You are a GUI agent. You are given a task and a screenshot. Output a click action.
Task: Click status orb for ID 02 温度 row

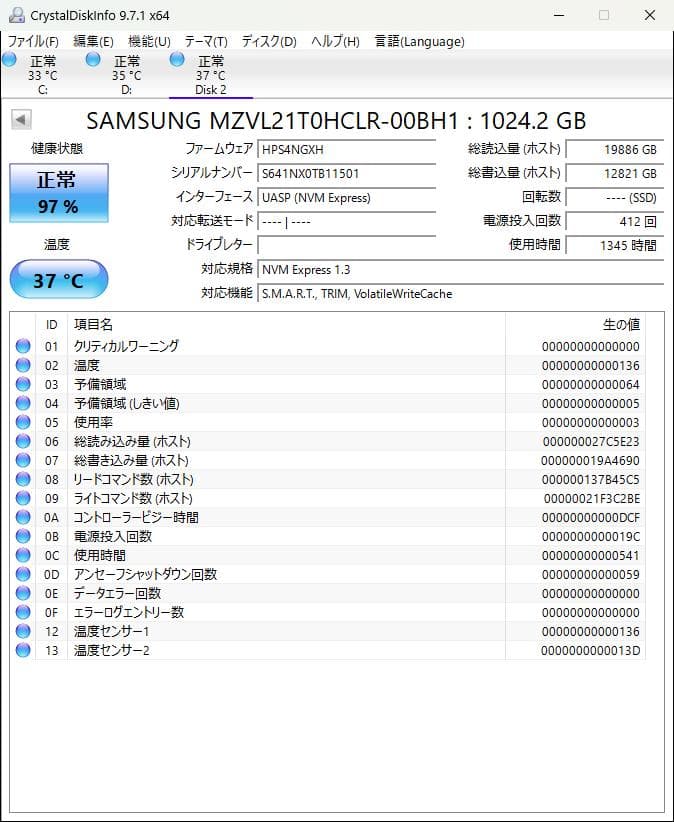point(23,365)
